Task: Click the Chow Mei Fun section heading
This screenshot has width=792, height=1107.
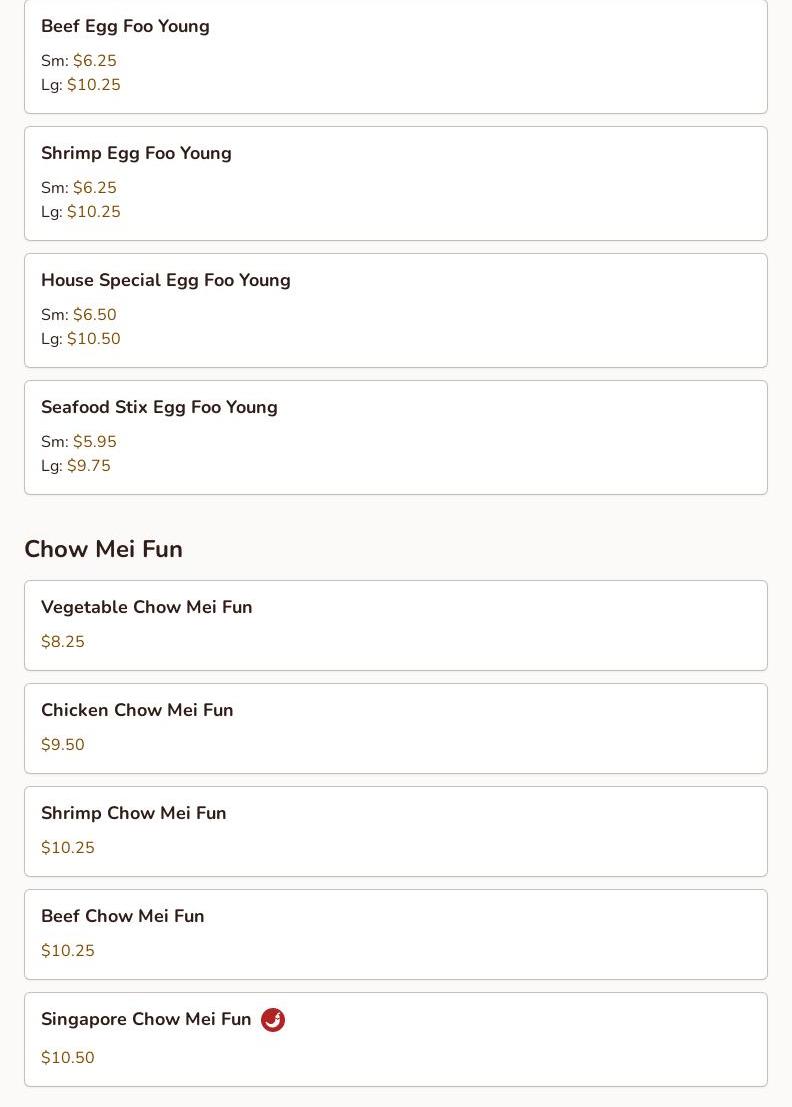Action: (x=103, y=550)
